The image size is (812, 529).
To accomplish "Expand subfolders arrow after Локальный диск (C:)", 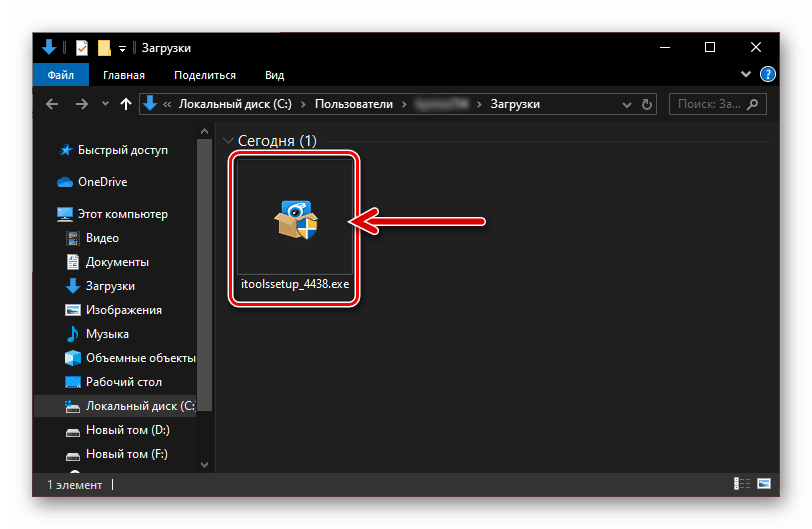I will (x=303, y=105).
